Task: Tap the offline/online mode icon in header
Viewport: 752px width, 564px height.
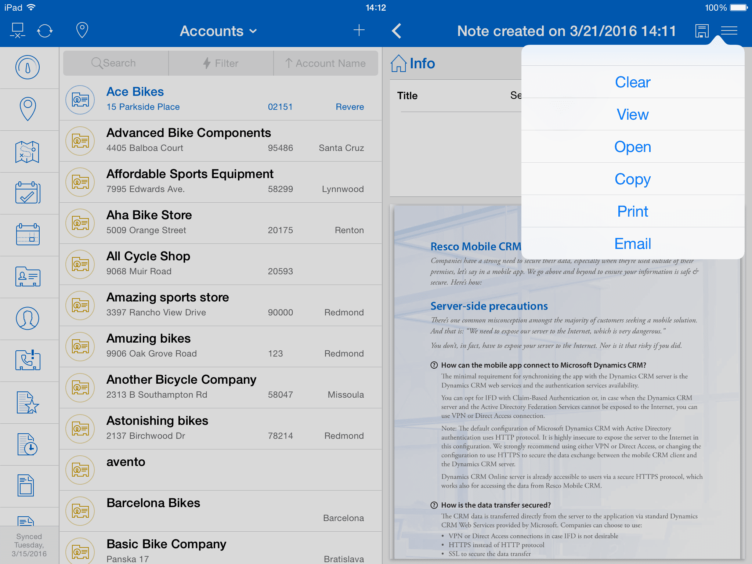Action: pos(18,31)
